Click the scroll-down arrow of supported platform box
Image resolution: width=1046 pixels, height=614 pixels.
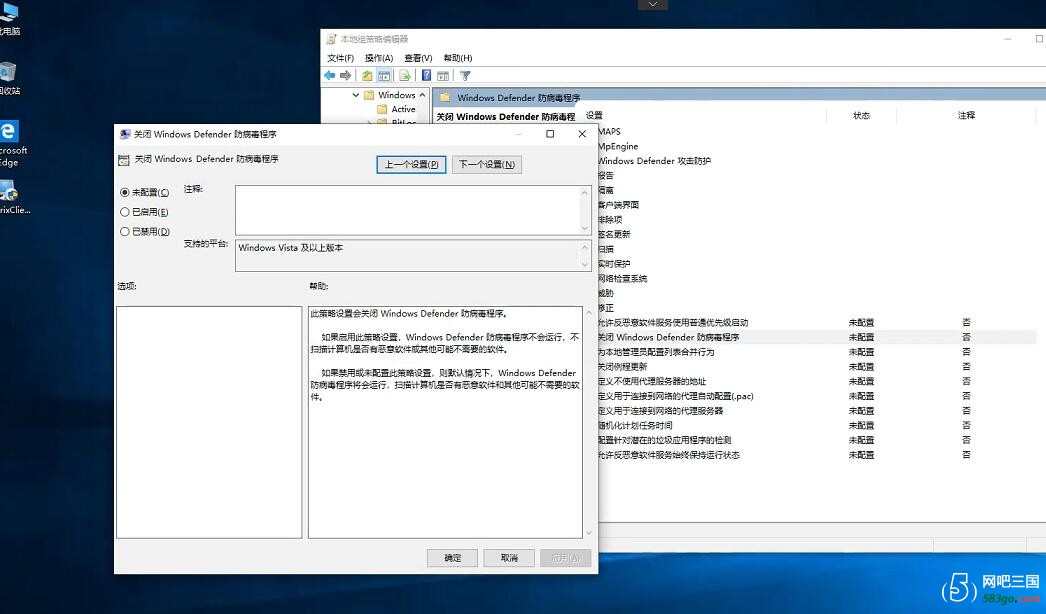click(x=585, y=264)
